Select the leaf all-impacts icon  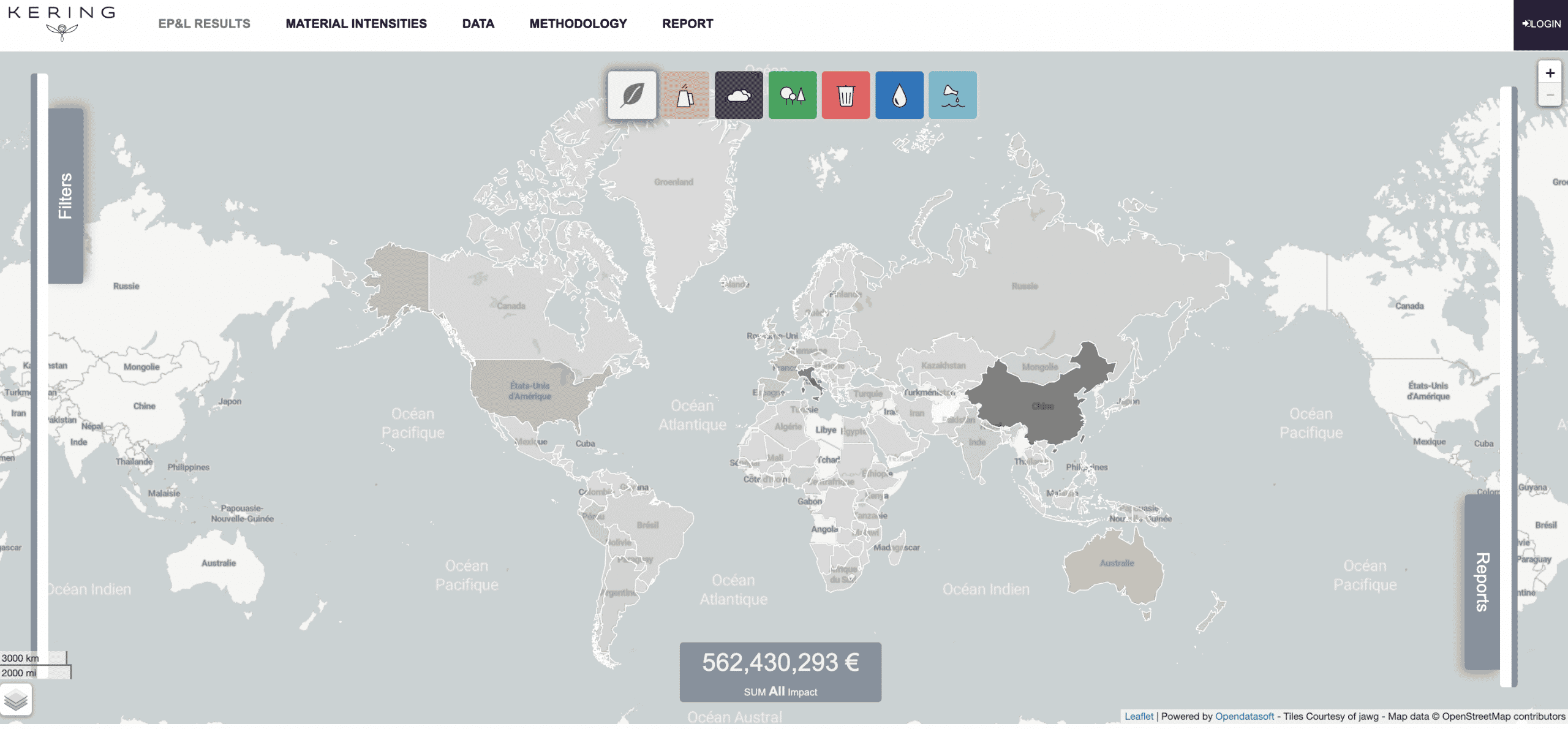[x=631, y=96]
